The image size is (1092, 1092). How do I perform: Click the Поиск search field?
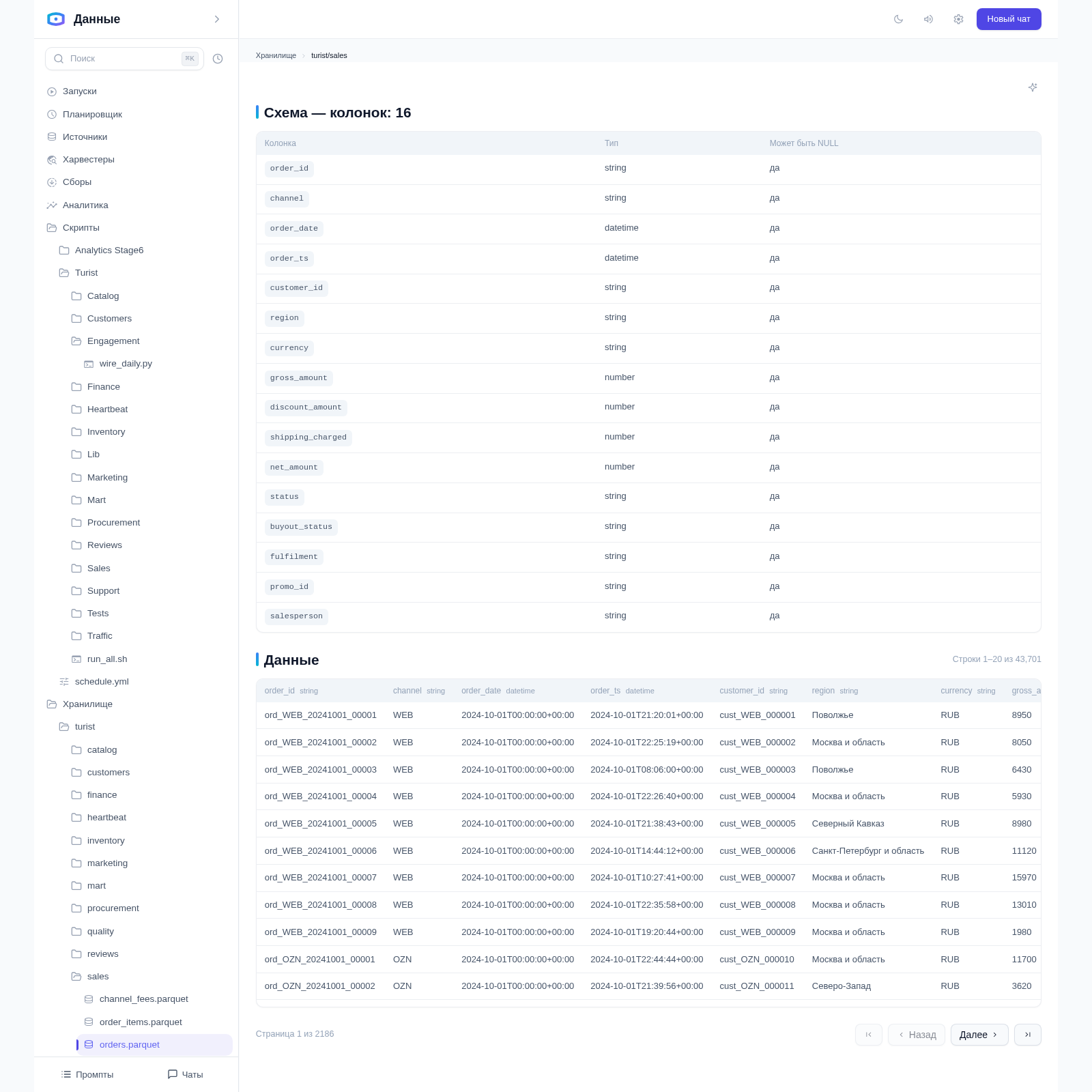click(124, 59)
